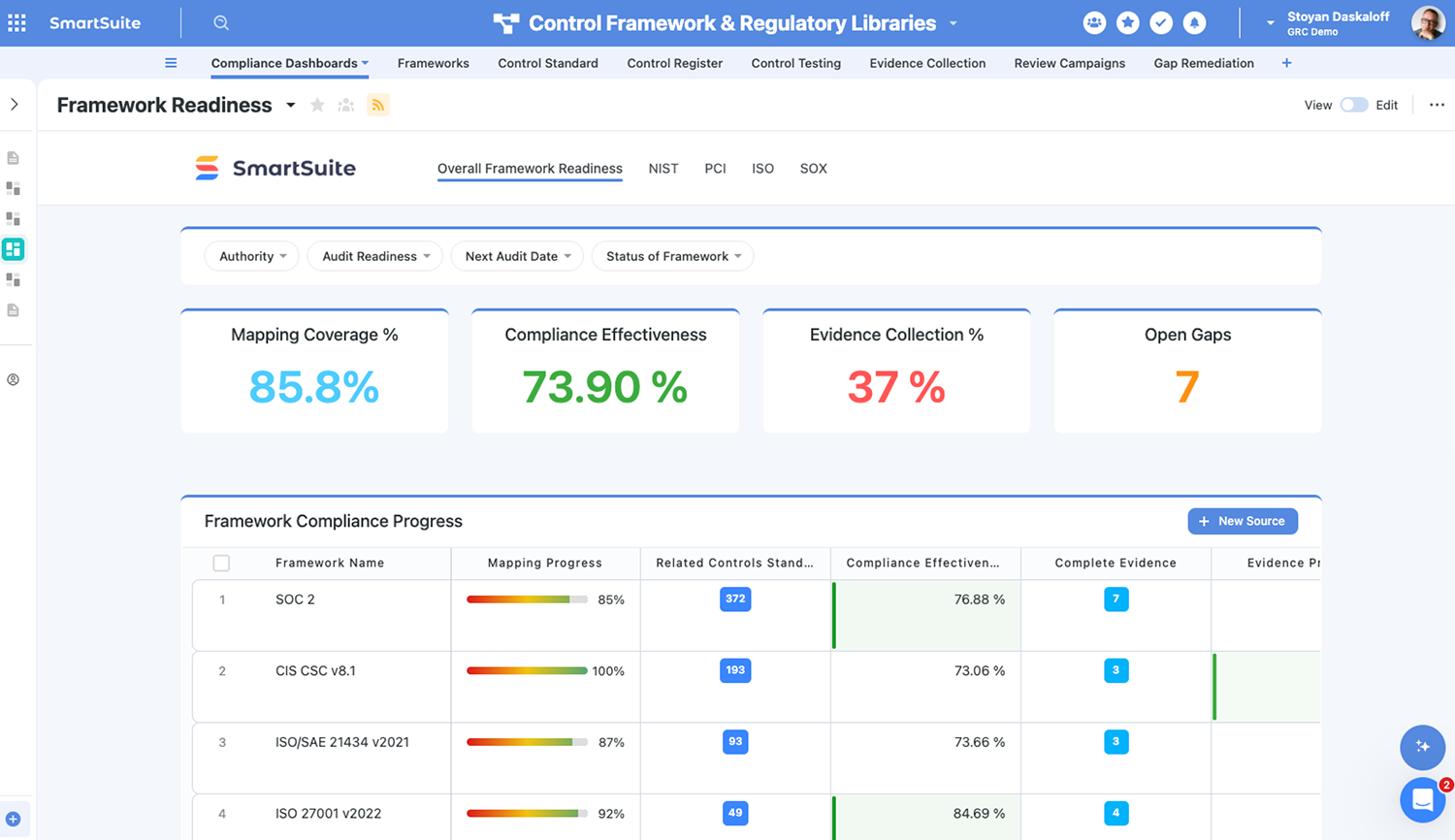Viewport: 1455px width, 840px height.
Task: Switch to the Frameworks tab
Action: coord(433,63)
